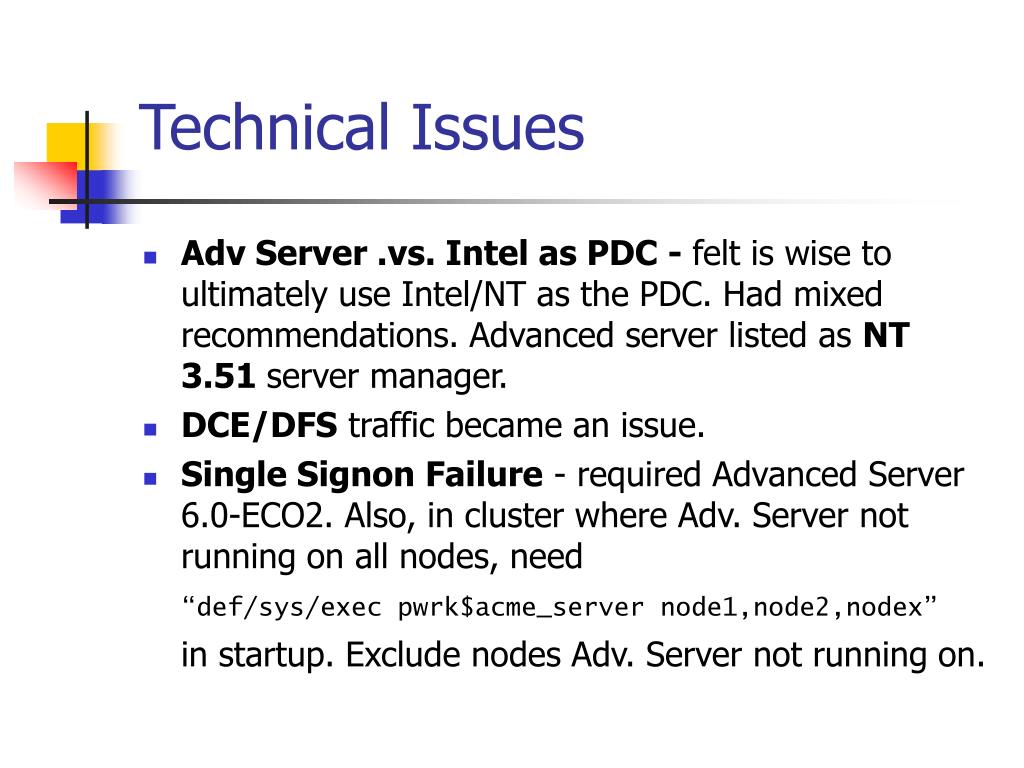This screenshot has width=1024, height=768.
Task: Click the horizontal gradient line under the title
Action: pyautogui.click(x=509, y=201)
